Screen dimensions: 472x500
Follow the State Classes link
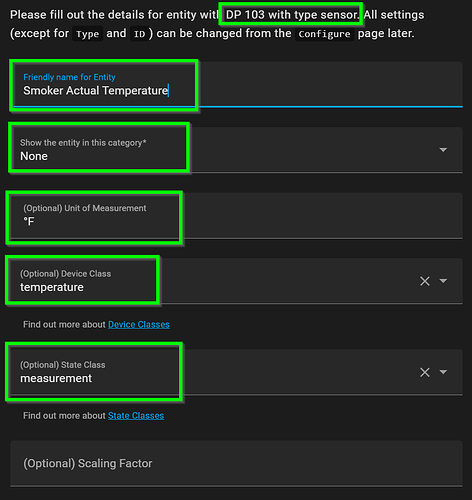[136, 416]
